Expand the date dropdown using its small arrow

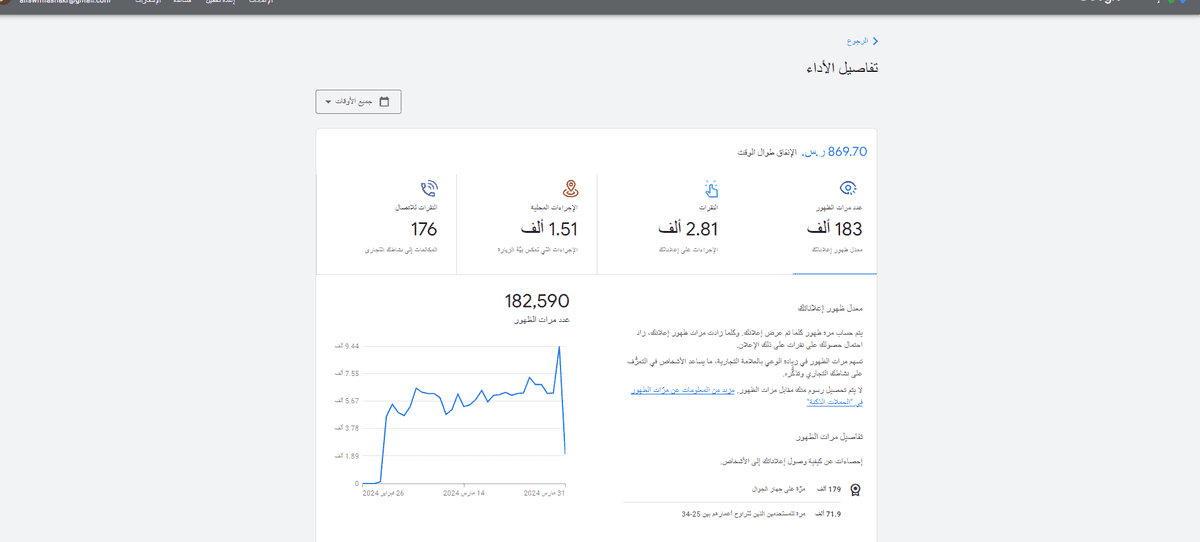pos(327,103)
